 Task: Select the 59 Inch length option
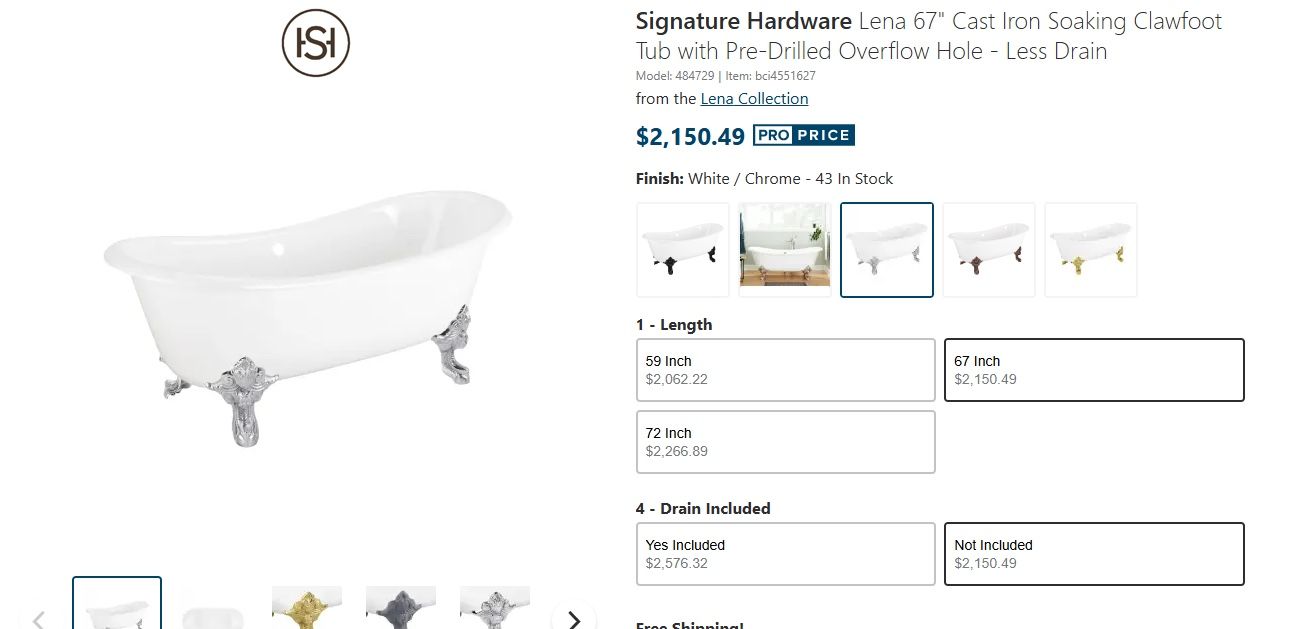785,370
